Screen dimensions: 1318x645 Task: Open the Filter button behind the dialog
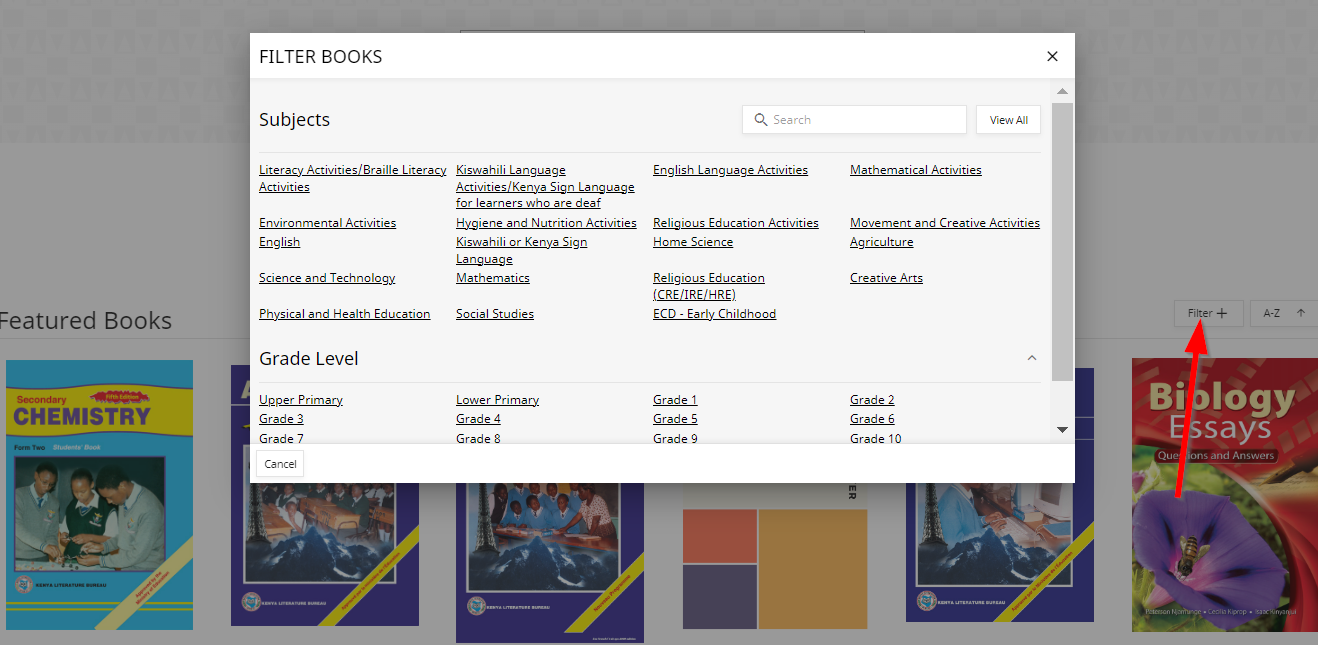tap(1208, 313)
